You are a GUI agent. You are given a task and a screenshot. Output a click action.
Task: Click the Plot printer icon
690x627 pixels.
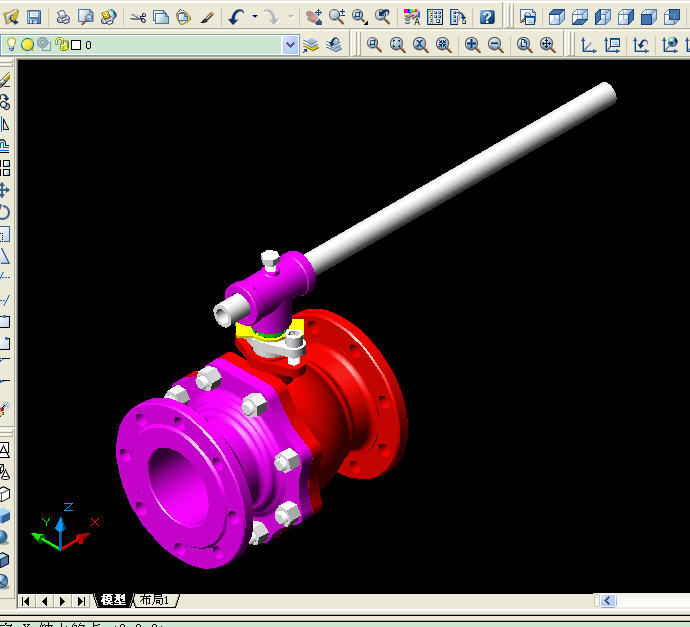click(x=63, y=17)
